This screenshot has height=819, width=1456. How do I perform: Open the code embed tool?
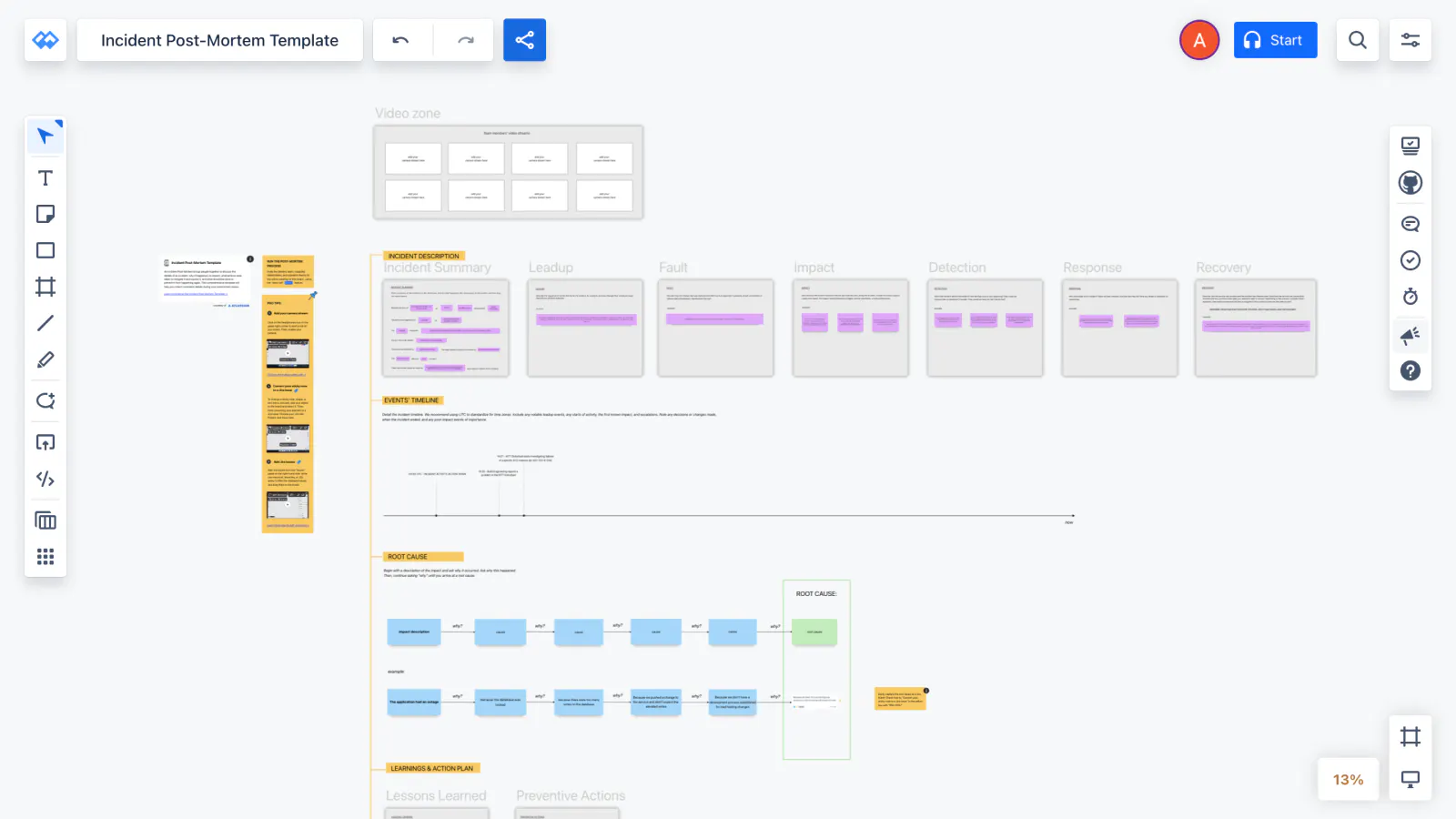pyautogui.click(x=45, y=479)
